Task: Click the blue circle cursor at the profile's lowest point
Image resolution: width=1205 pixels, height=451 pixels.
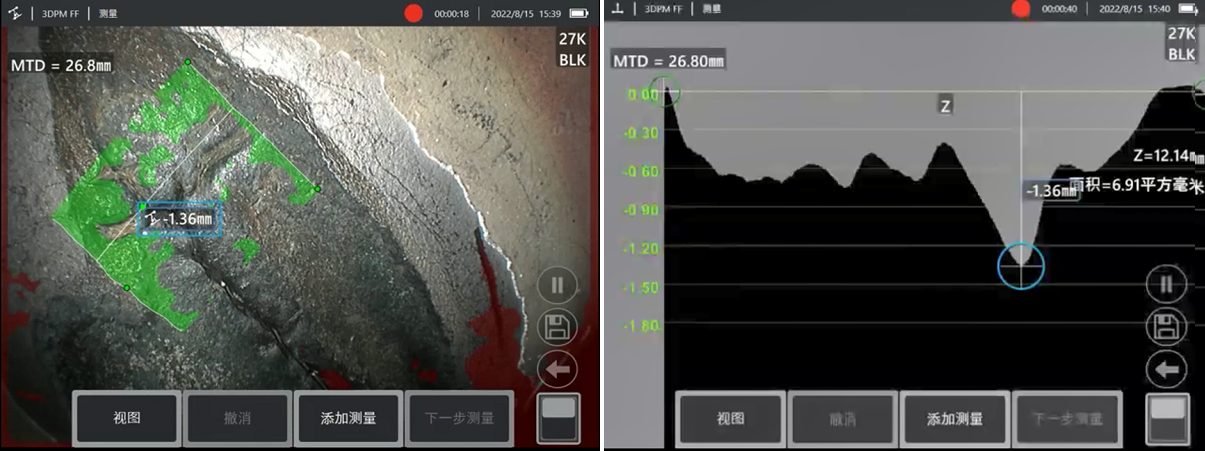Action: click(x=1020, y=265)
